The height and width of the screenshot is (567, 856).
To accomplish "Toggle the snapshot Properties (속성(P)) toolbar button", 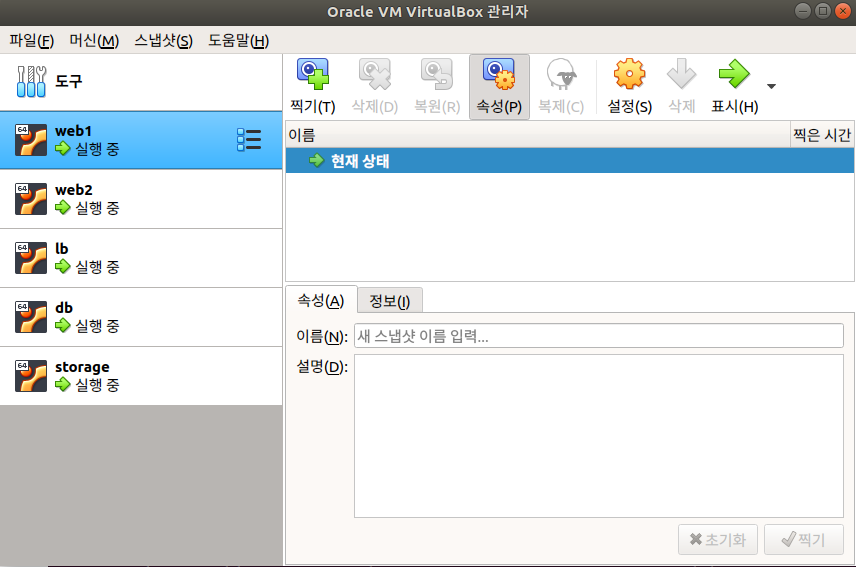I will tap(499, 86).
